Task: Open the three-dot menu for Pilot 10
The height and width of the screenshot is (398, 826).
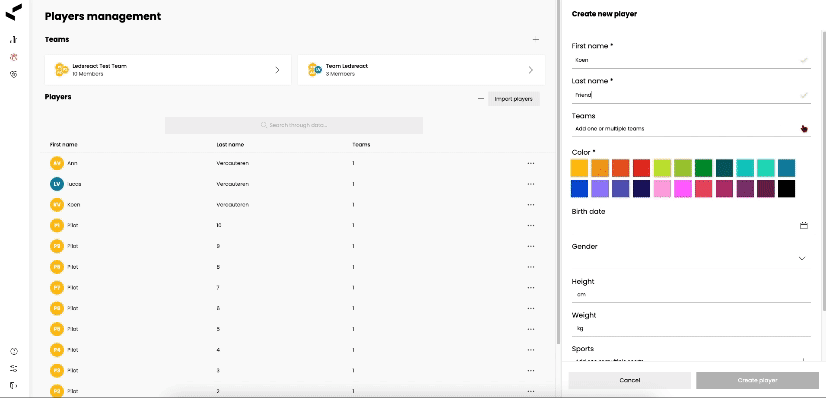Action: pyautogui.click(x=530, y=225)
